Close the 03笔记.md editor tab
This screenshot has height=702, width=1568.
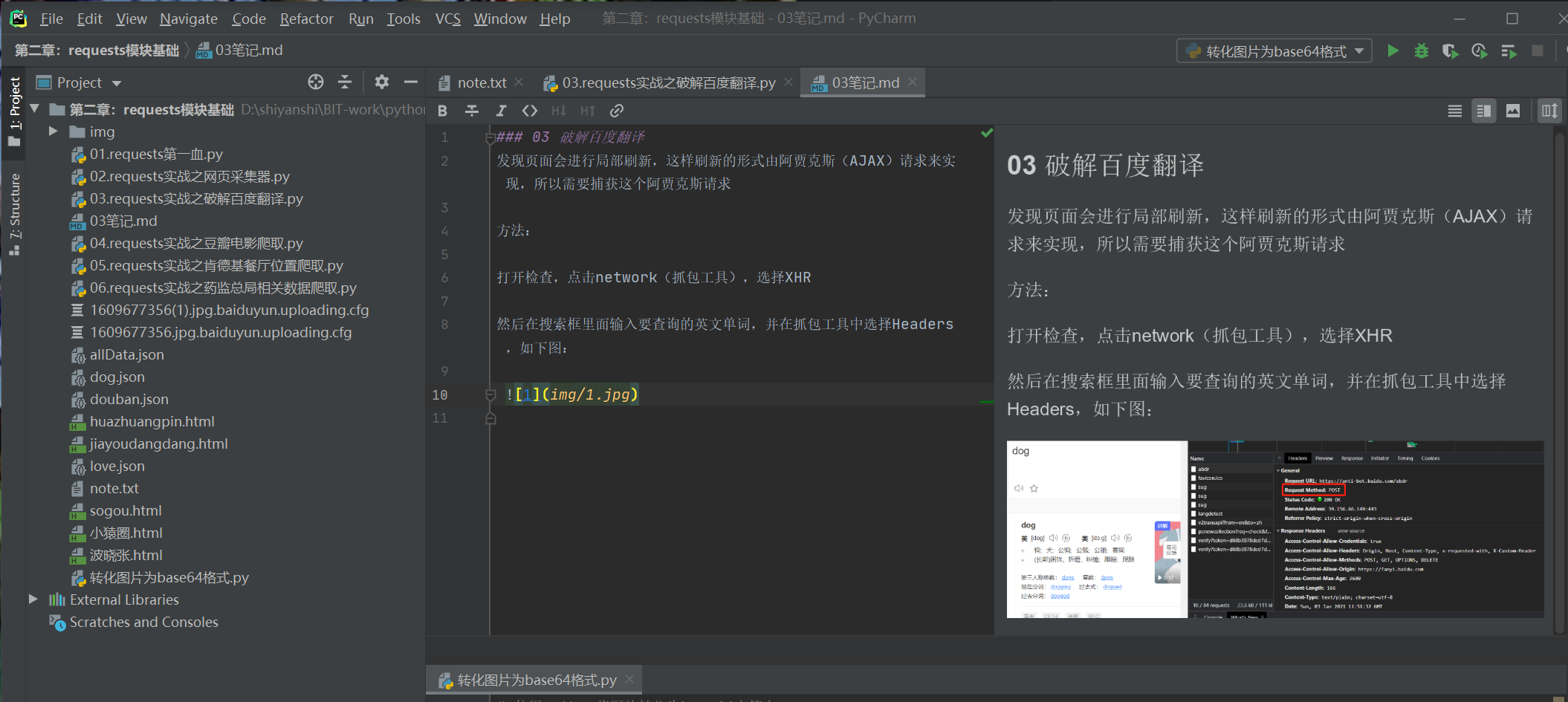click(913, 82)
